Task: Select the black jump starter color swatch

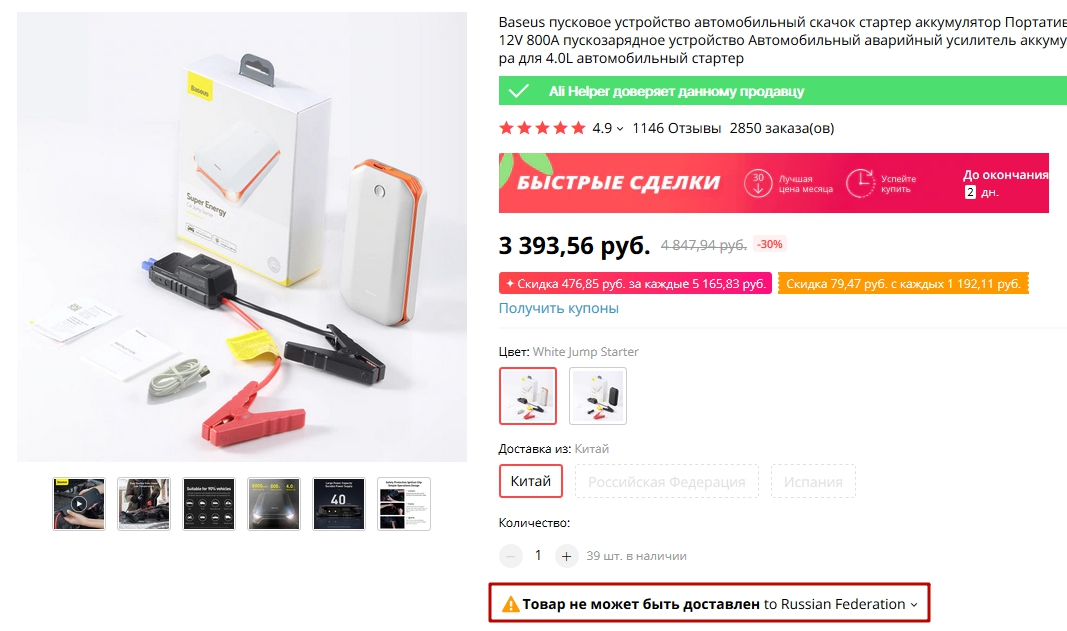Action: tap(598, 396)
